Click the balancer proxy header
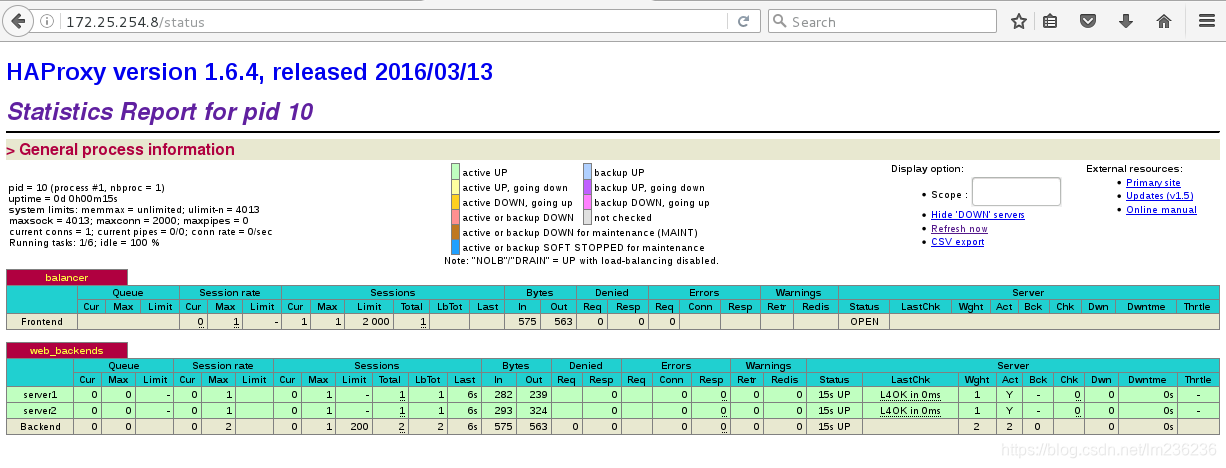The image size is (1226, 468). coord(67,277)
